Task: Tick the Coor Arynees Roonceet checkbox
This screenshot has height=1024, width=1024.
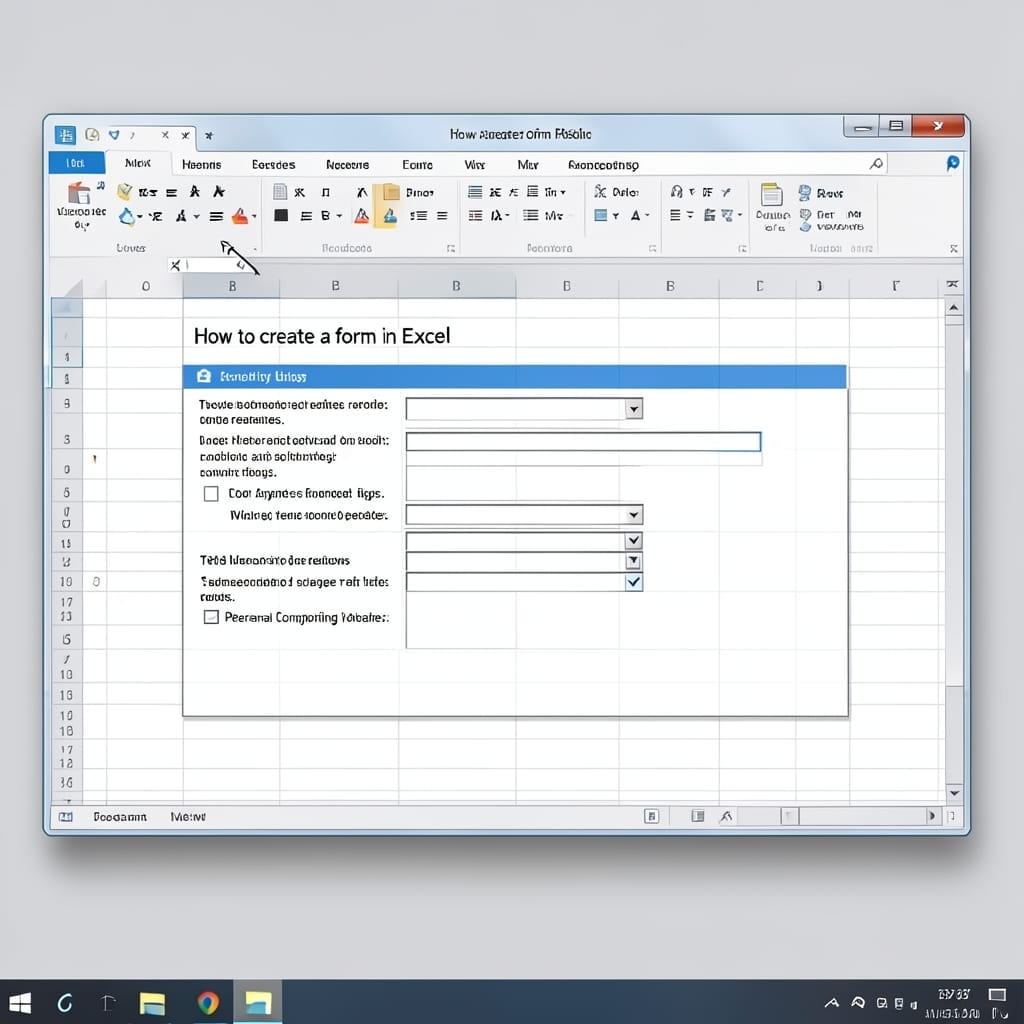Action: 211,494
